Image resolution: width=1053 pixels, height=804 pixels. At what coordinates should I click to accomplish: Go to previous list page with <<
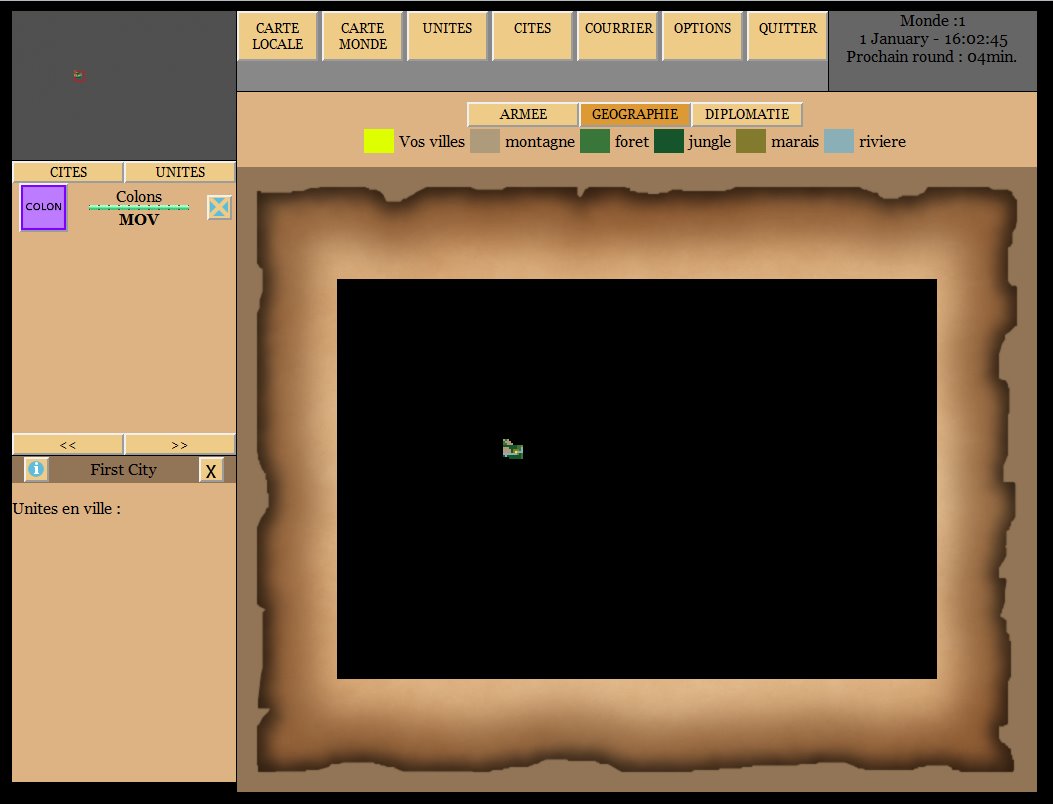pos(68,445)
